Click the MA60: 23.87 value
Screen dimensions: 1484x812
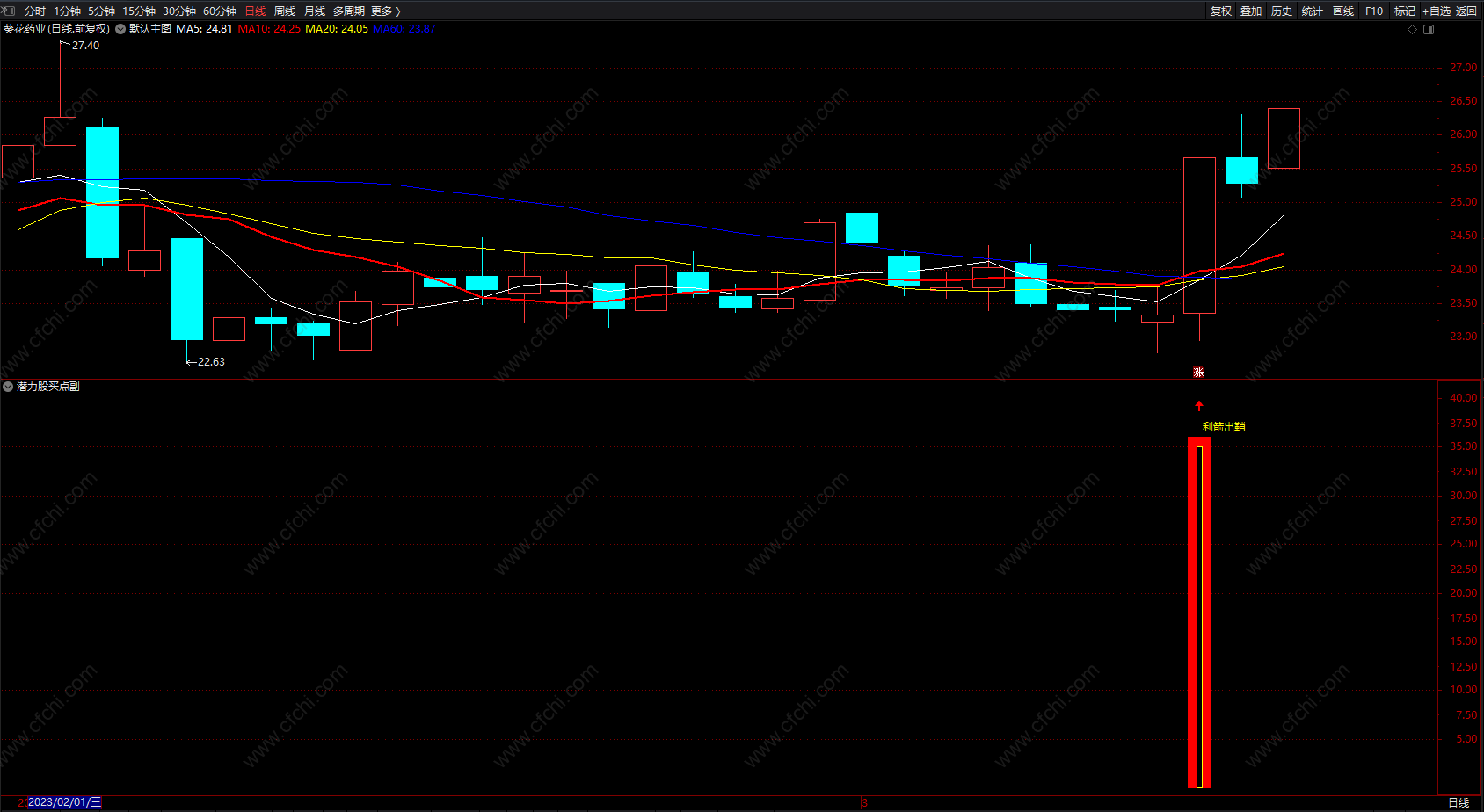(x=404, y=29)
